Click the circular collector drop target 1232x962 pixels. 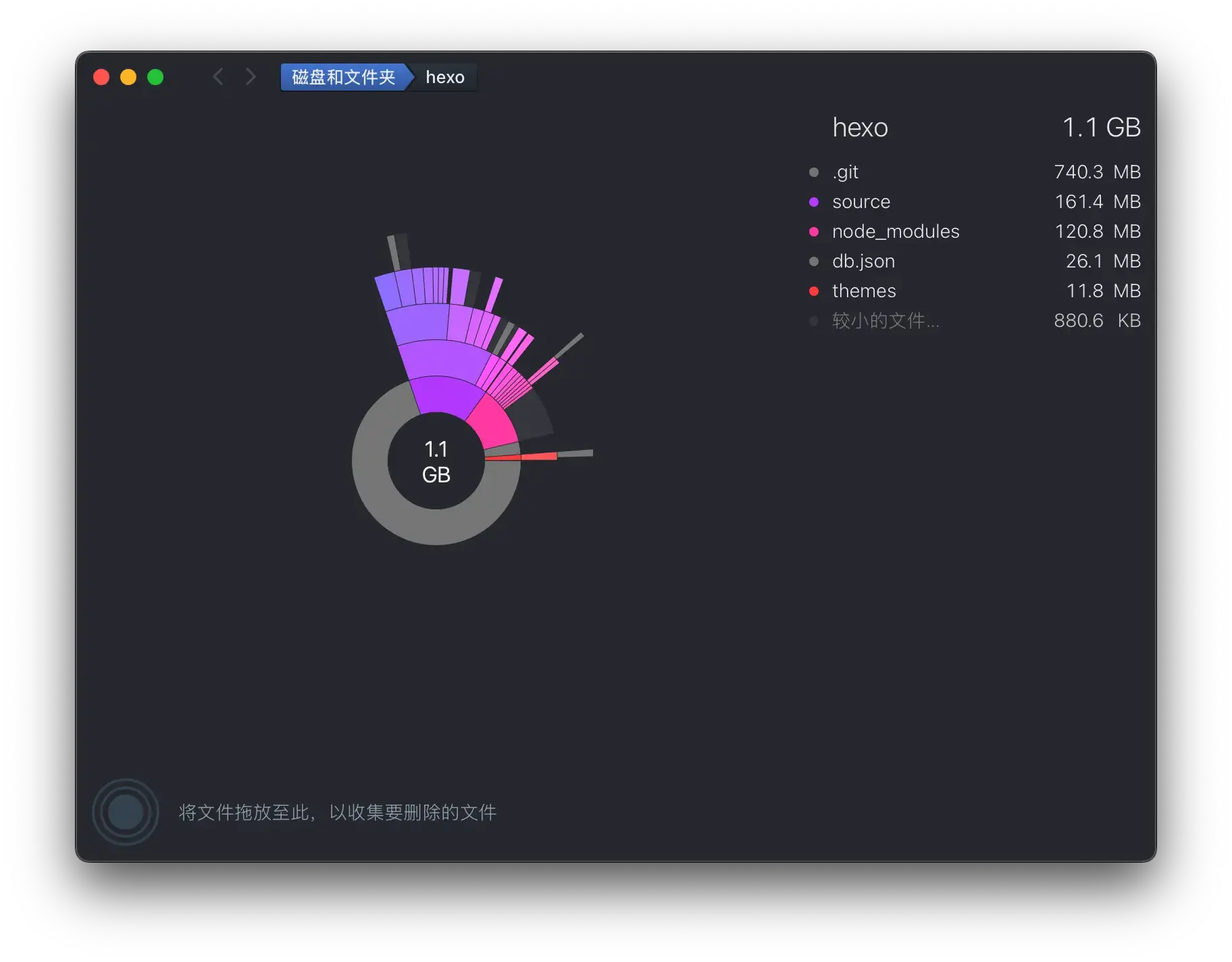pyautogui.click(x=126, y=811)
